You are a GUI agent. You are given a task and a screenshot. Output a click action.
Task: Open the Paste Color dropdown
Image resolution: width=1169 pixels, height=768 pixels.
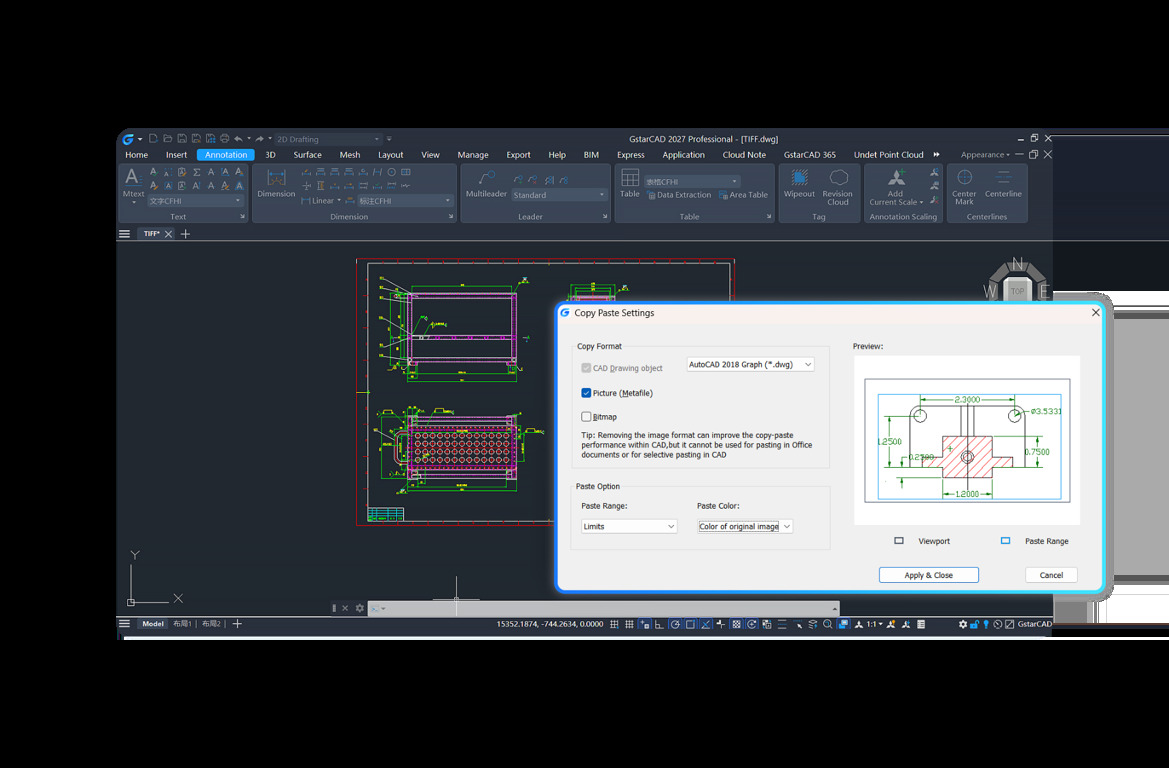click(x=745, y=526)
